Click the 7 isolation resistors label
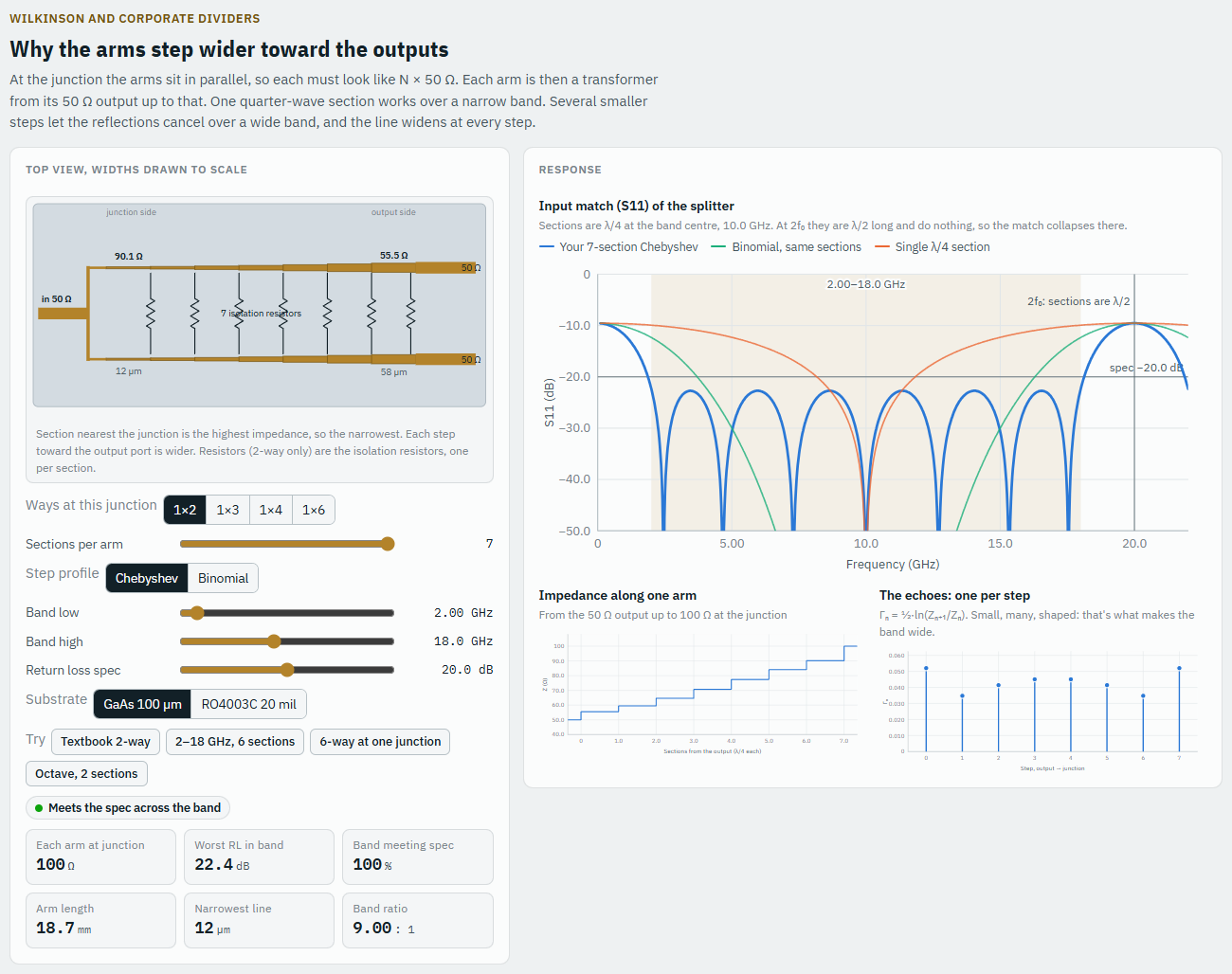Viewport: 1232px width, 974px height. tap(262, 314)
